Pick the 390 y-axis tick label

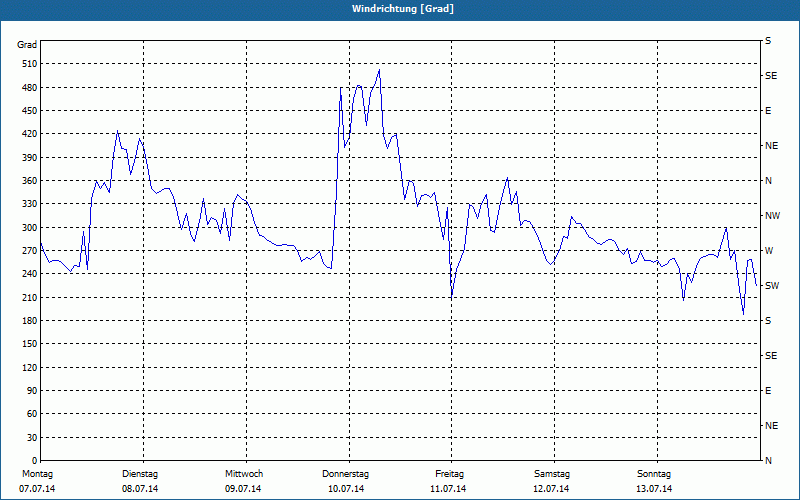30,157
